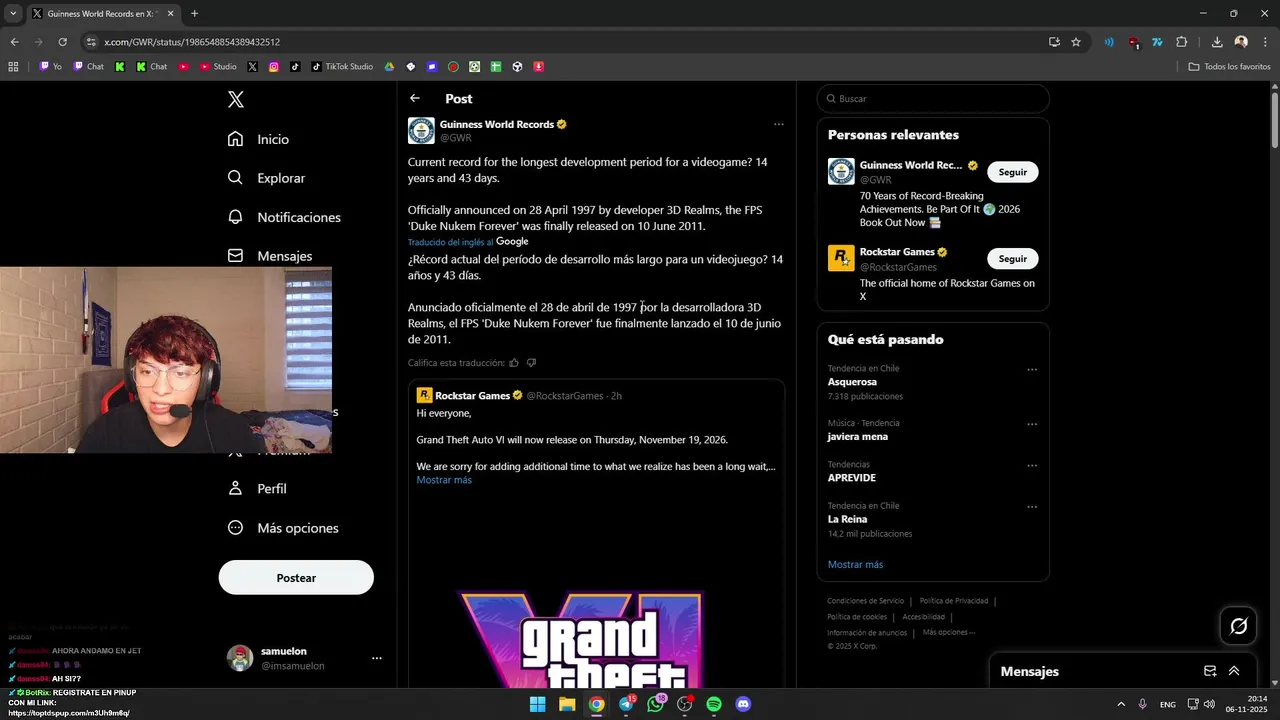
Task: Reload the page in Chrome
Action: pos(62,42)
